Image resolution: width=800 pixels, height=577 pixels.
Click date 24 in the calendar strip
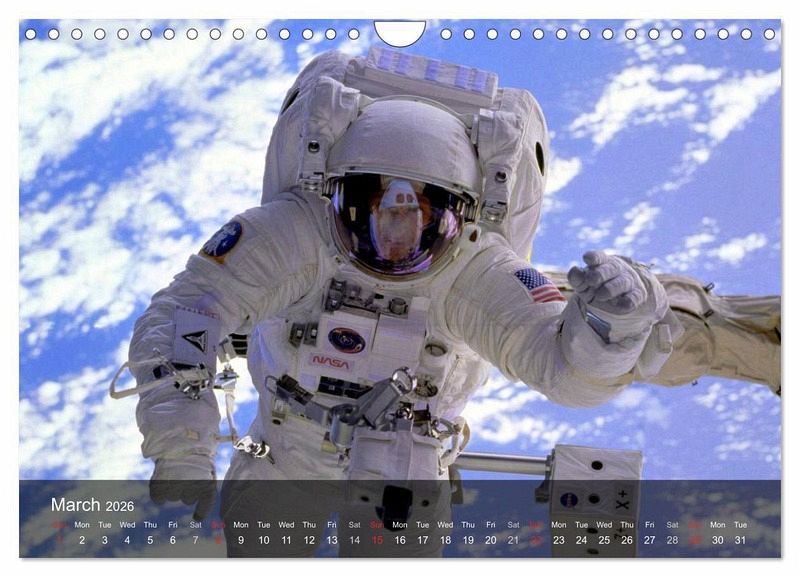[582, 540]
